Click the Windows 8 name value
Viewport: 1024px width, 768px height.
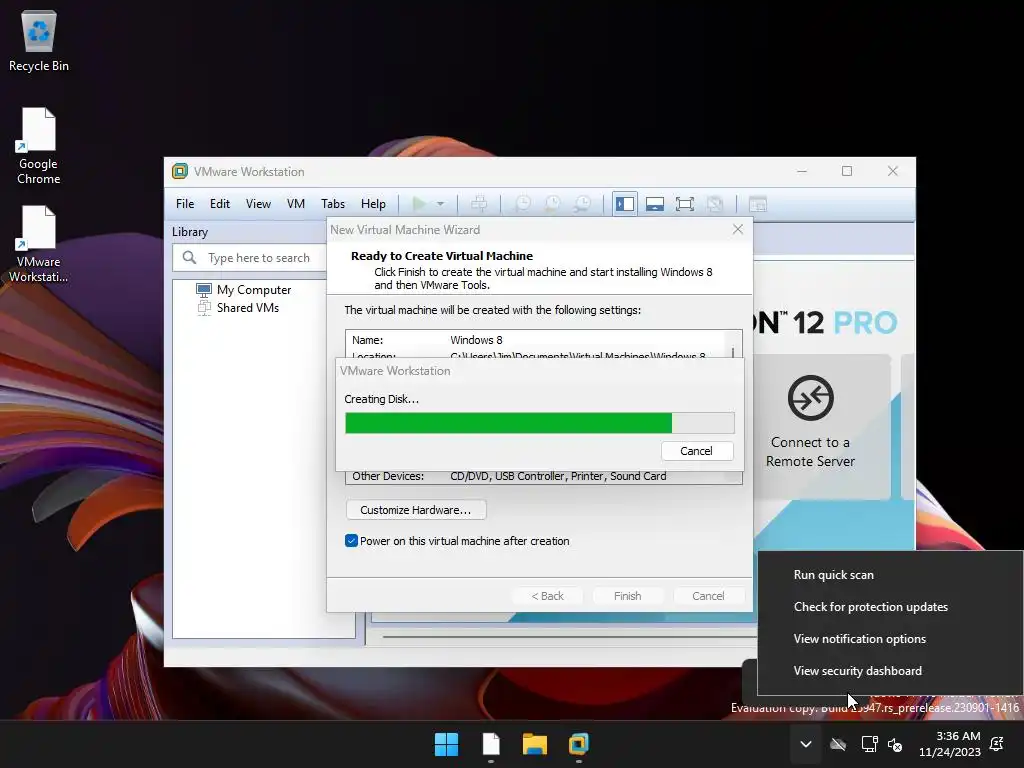pyautogui.click(x=476, y=340)
